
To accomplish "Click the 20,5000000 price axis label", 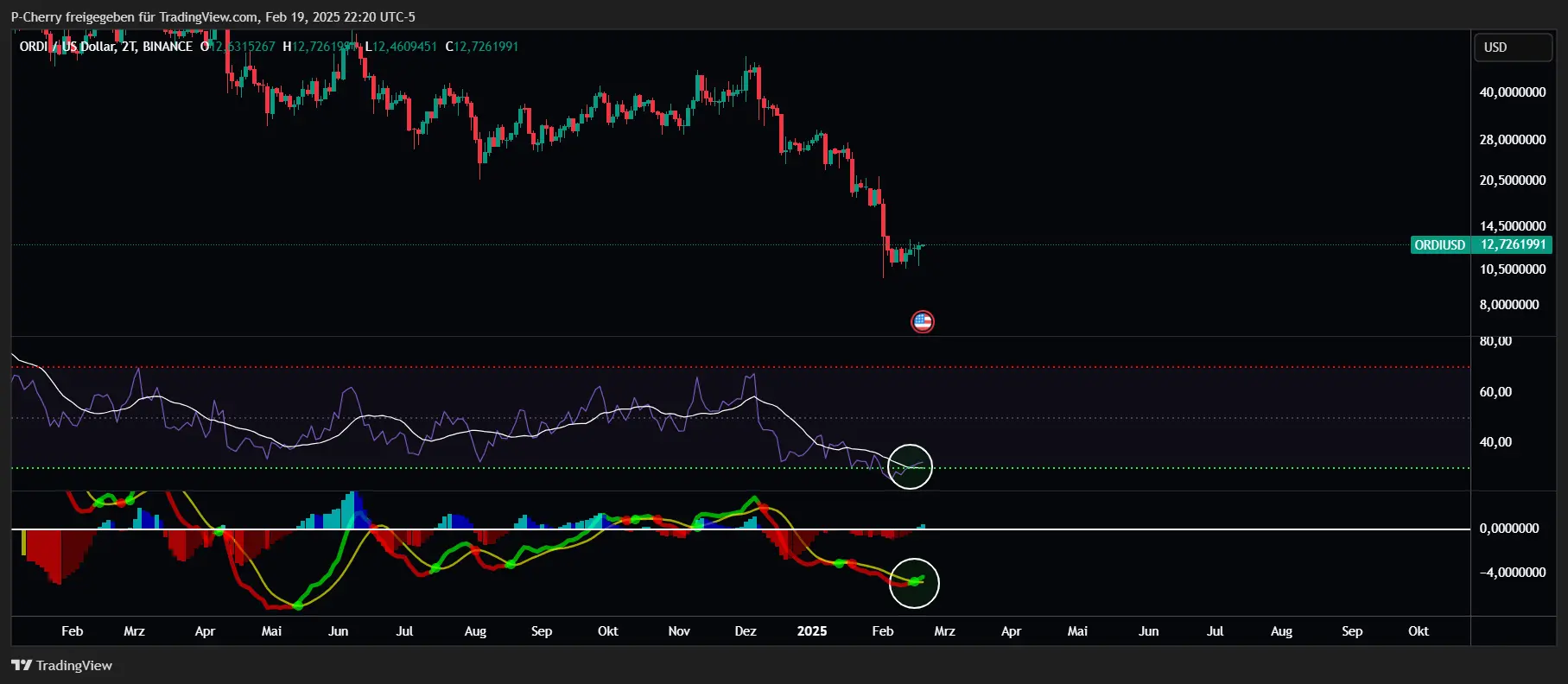I will 1513,180.
